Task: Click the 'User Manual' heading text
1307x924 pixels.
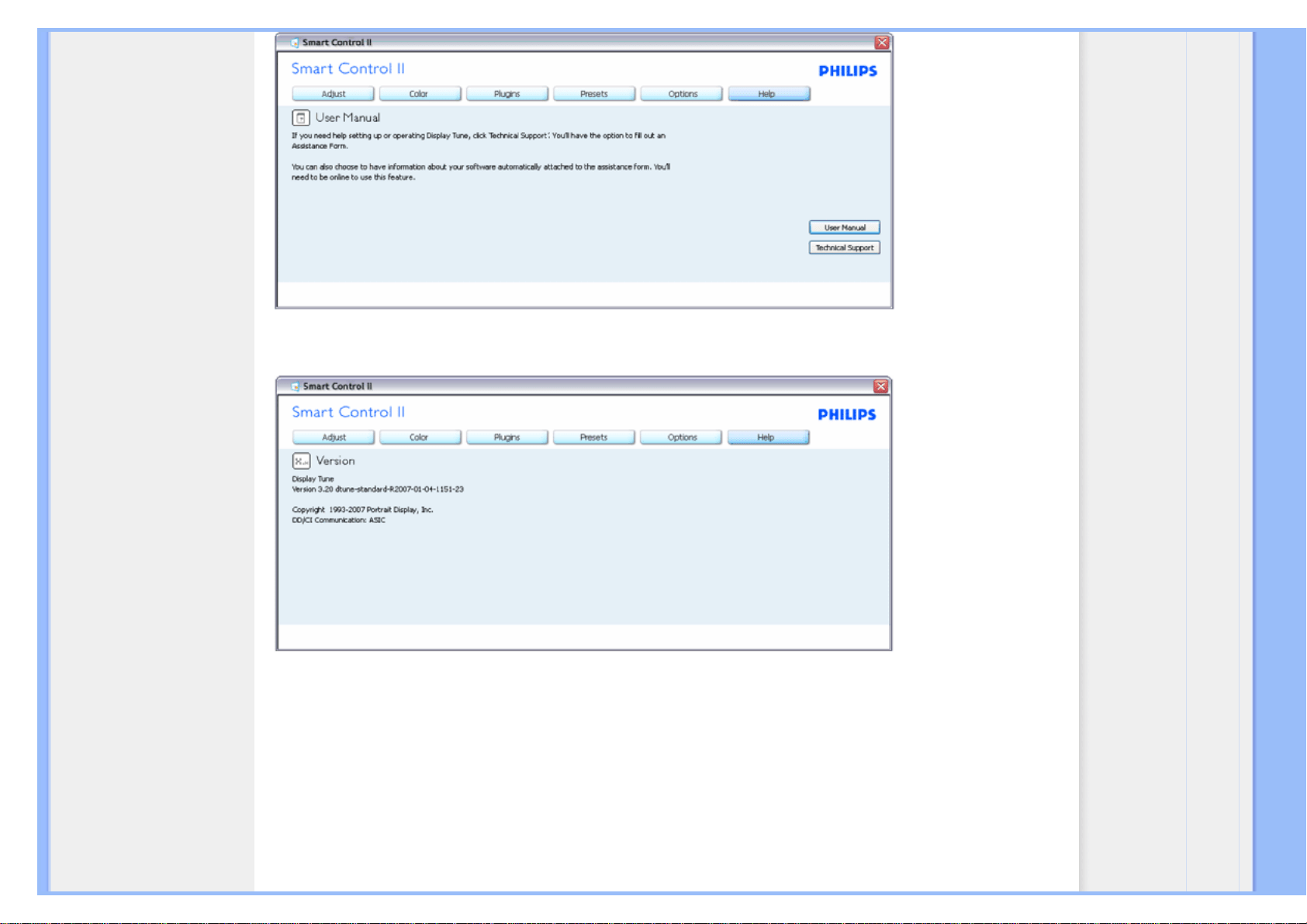Action: coord(347,118)
